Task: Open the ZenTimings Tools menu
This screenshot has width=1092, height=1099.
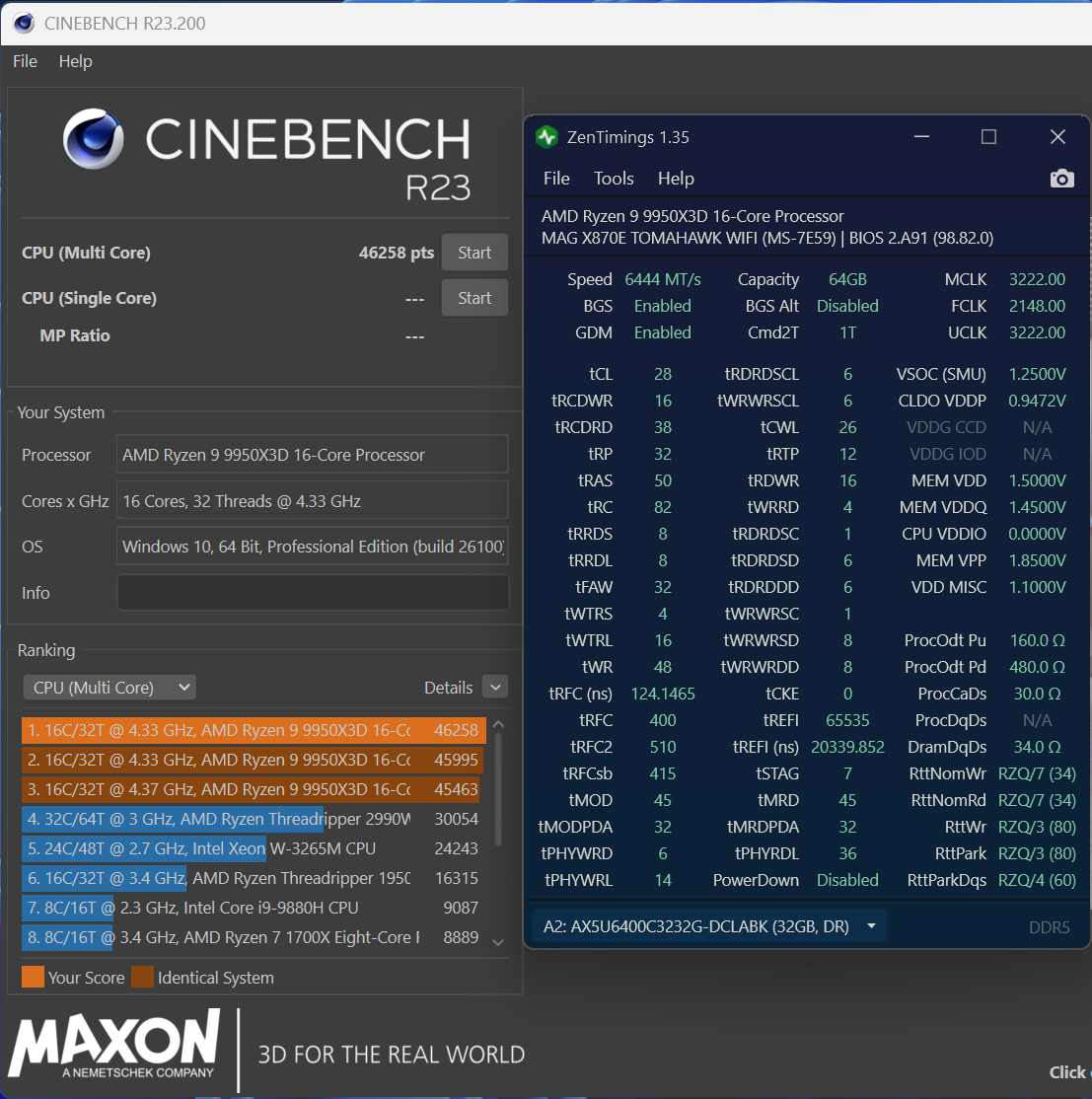Action: (x=614, y=179)
